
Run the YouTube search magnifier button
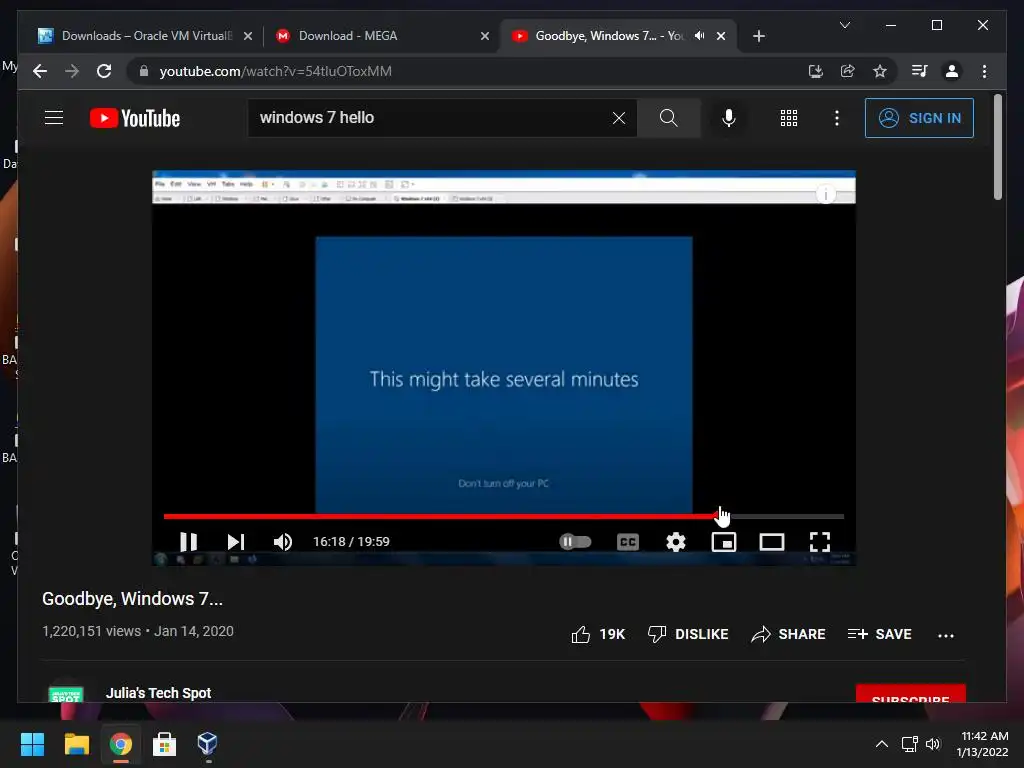[x=668, y=118]
